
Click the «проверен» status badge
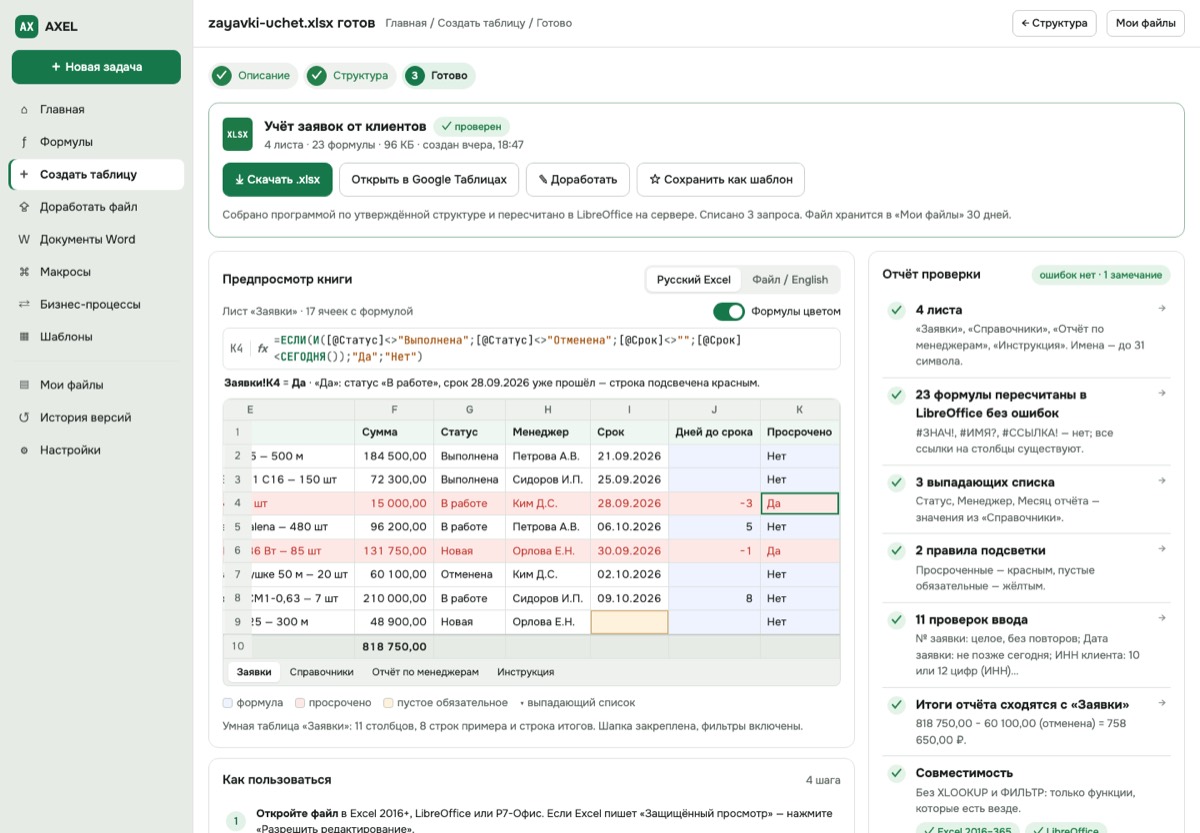pyautogui.click(x=472, y=127)
